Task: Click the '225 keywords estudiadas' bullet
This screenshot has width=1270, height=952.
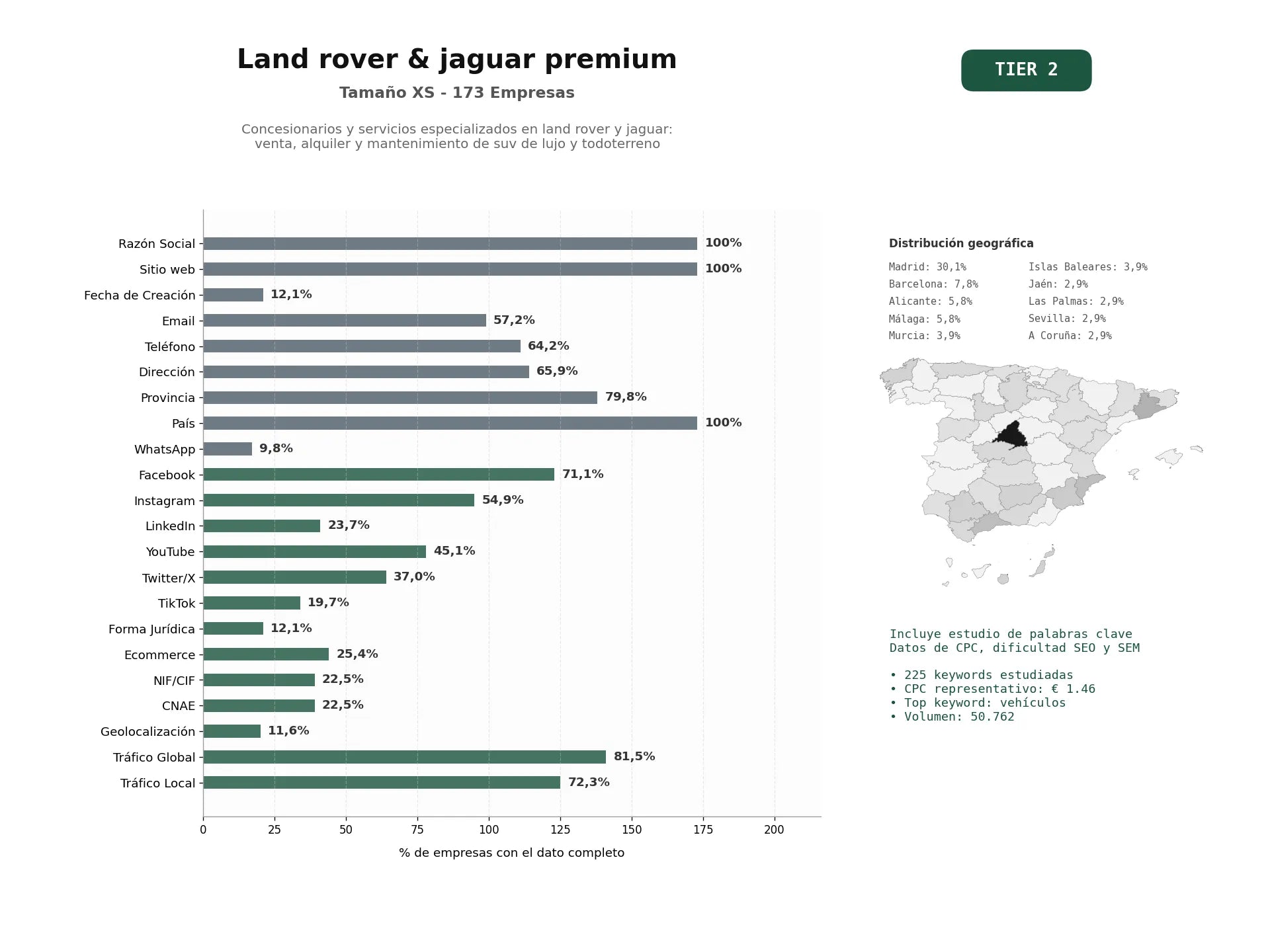Action: 982,675
